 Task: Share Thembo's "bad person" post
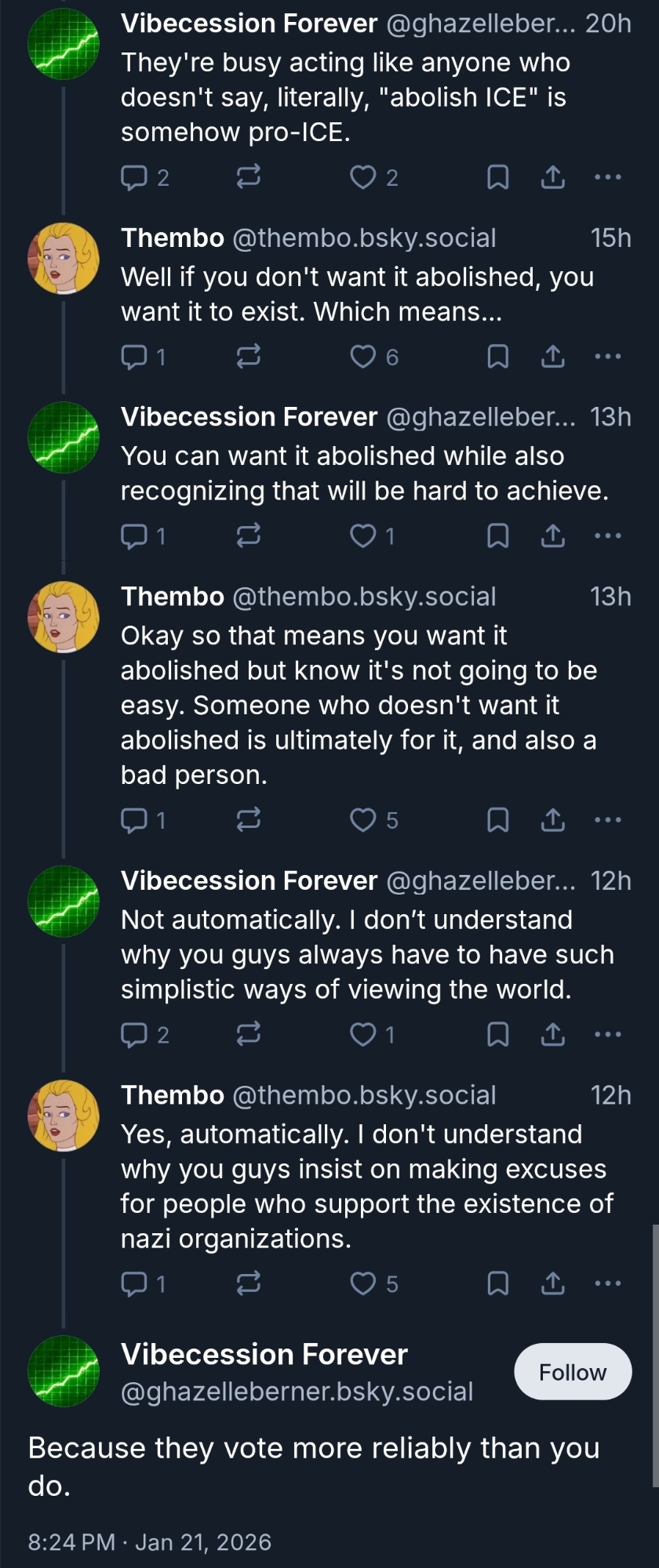point(553,820)
